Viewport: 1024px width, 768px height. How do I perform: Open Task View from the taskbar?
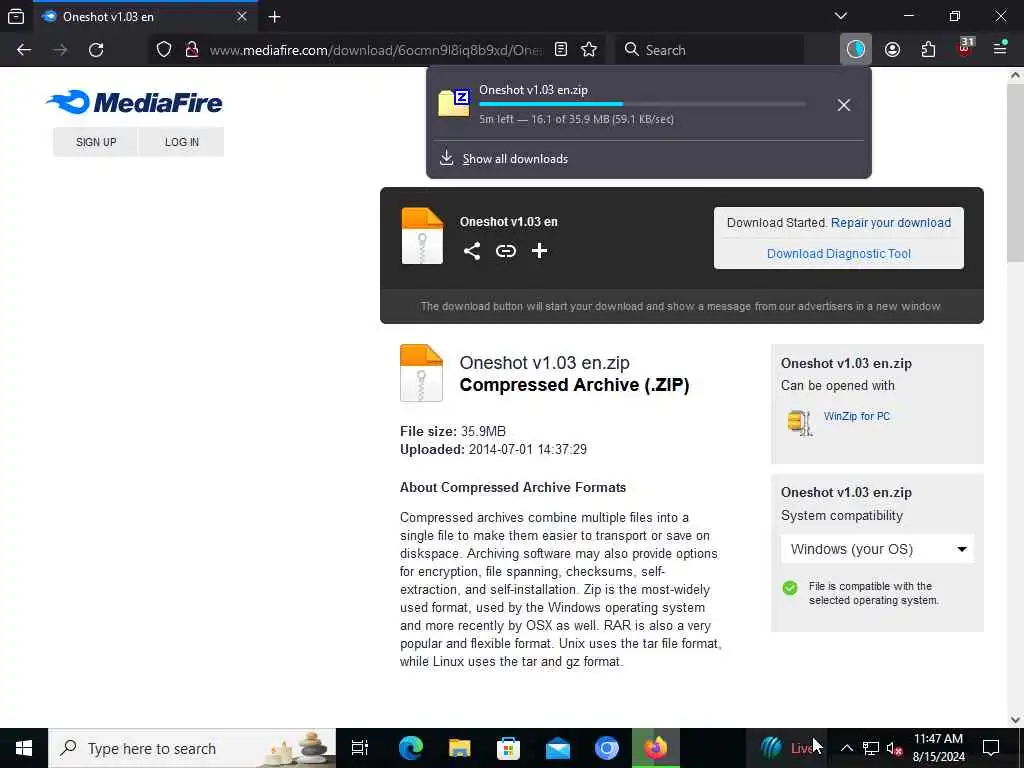[360, 748]
